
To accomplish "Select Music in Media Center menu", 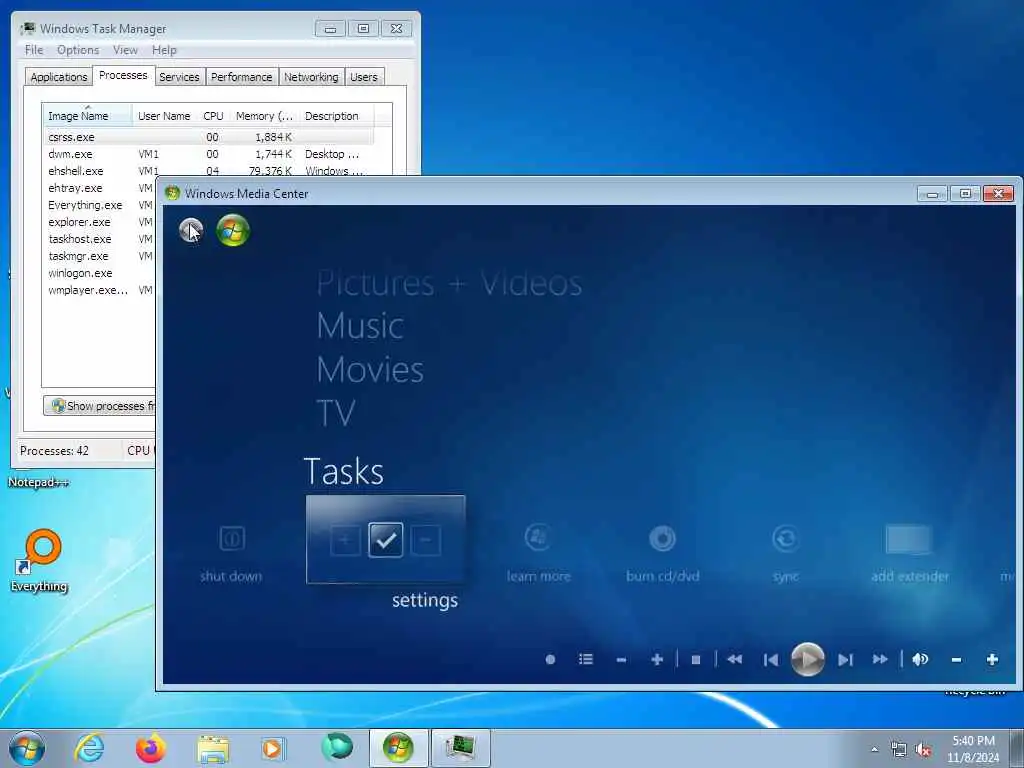I will point(360,325).
